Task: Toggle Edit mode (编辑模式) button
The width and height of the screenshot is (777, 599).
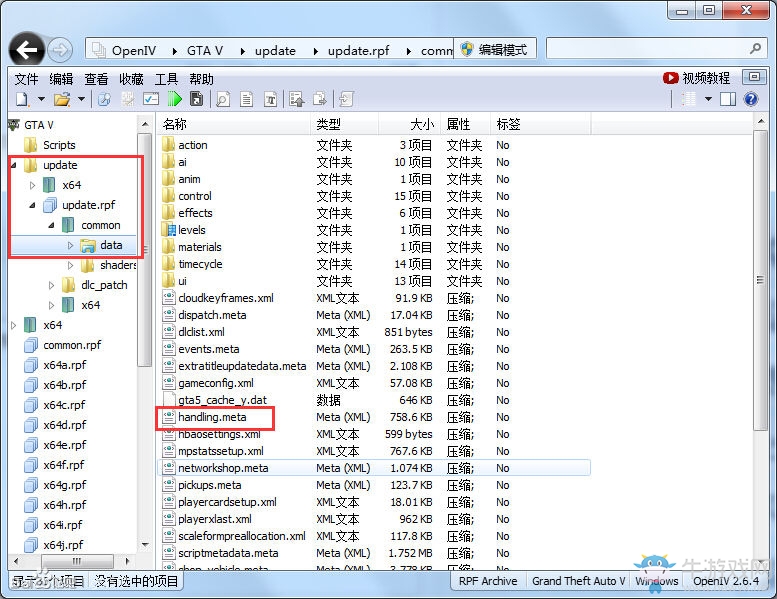Action: click(497, 49)
